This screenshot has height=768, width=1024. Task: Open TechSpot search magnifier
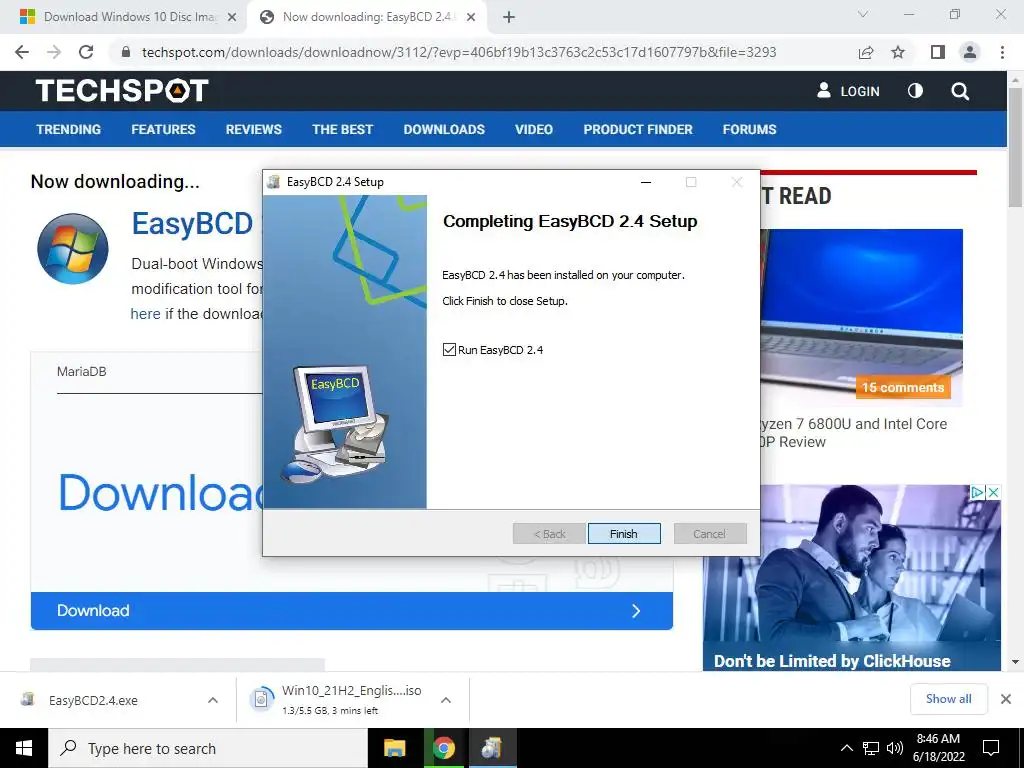tap(960, 91)
